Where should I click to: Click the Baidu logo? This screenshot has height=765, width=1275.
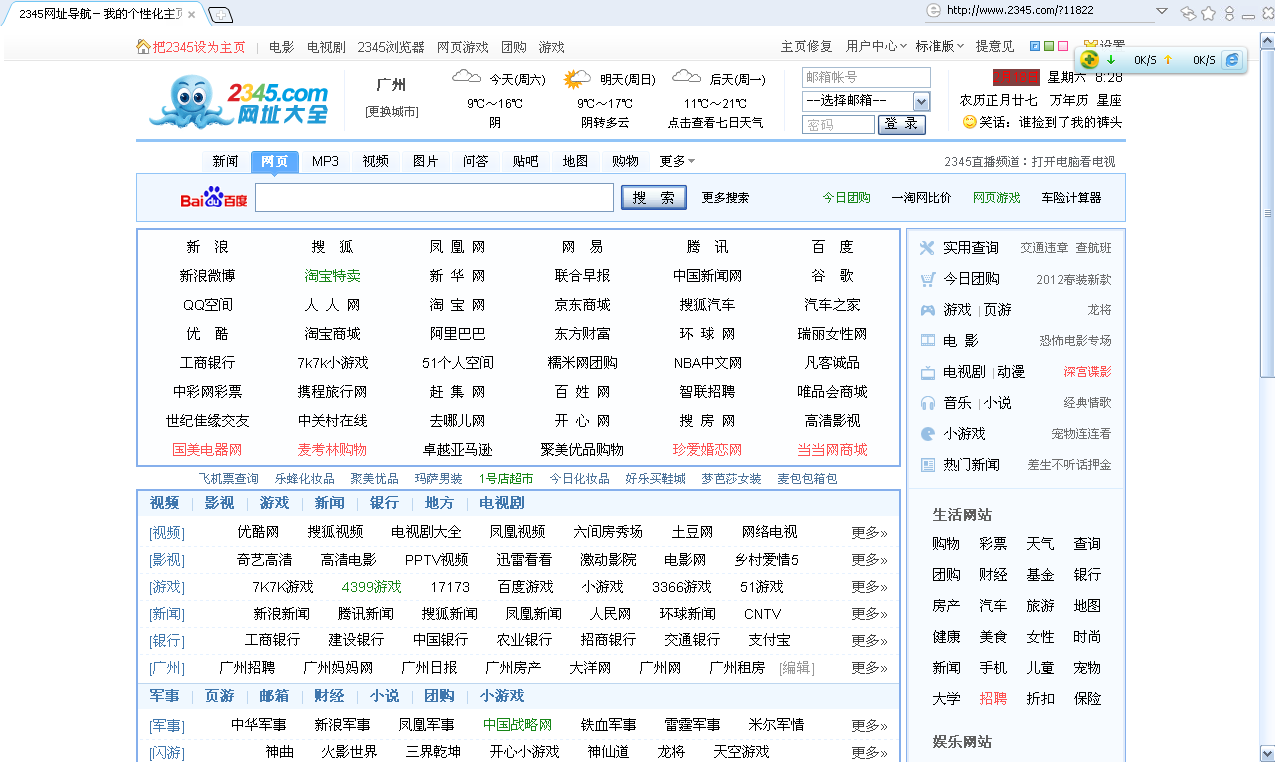[213, 198]
